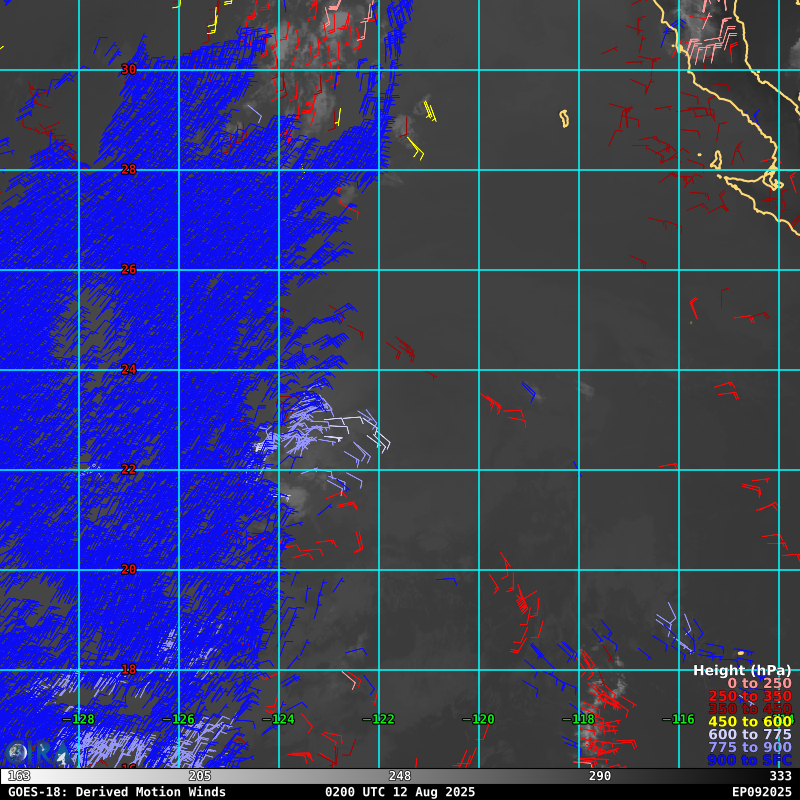Image resolution: width=800 pixels, height=800 pixels.
Task: Click the 248 value on the grayscale bar
Action: click(400, 776)
